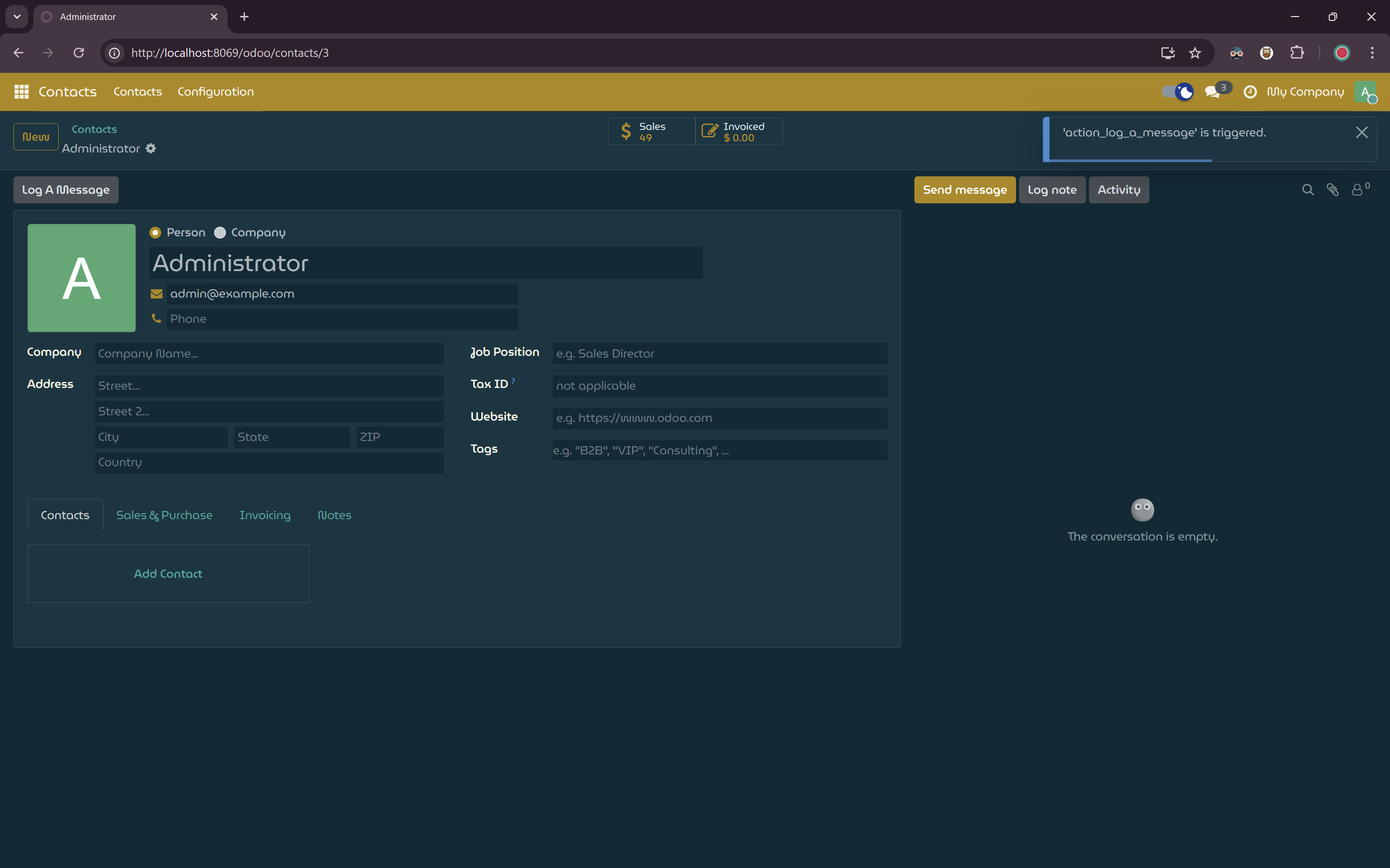The height and width of the screenshot is (868, 1390).
Task: Open the Country dropdown field
Action: click(x=268, y=463)
